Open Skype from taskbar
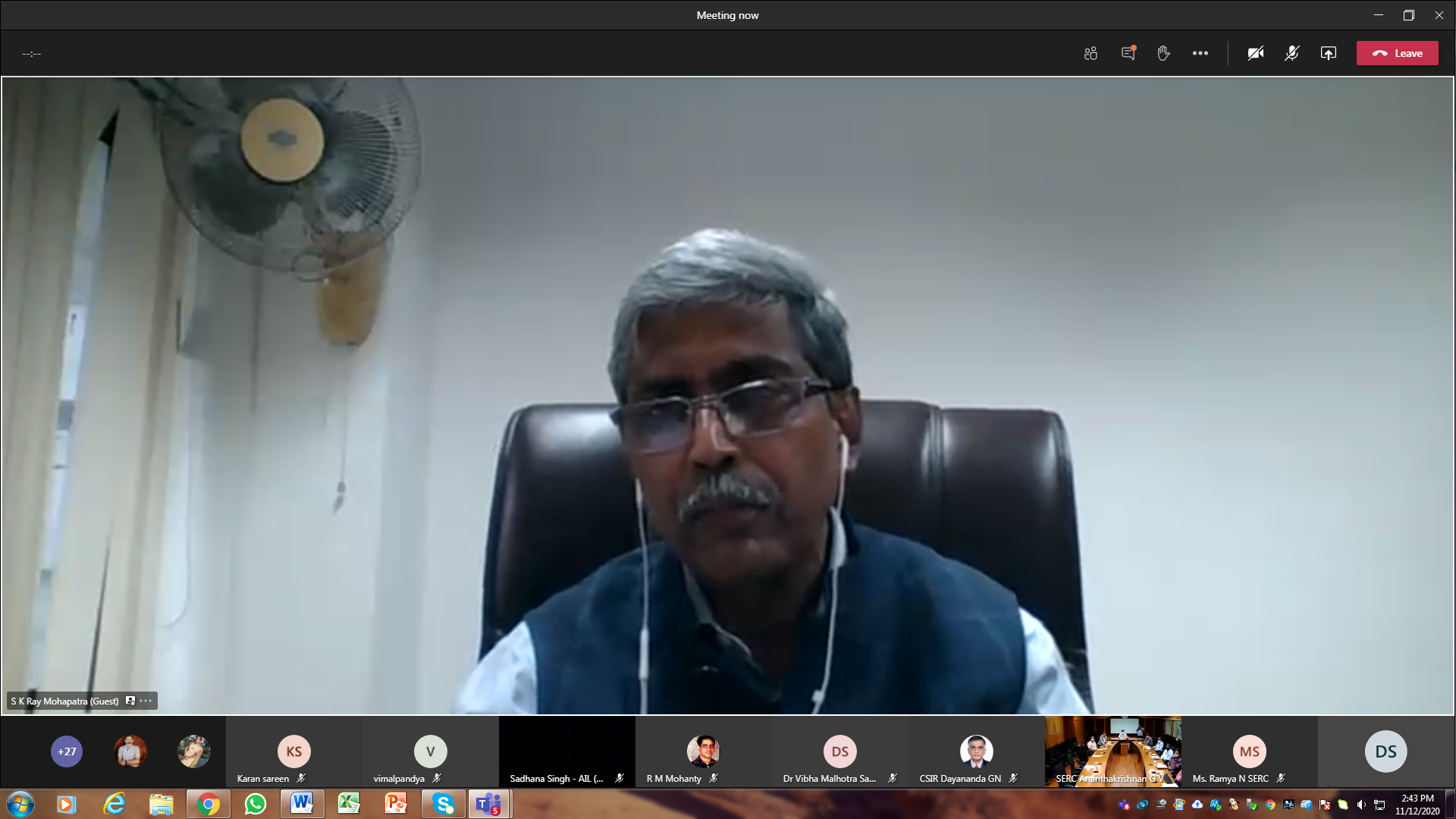The width and height of the screenshot is (1456, 819). point(444,804)
